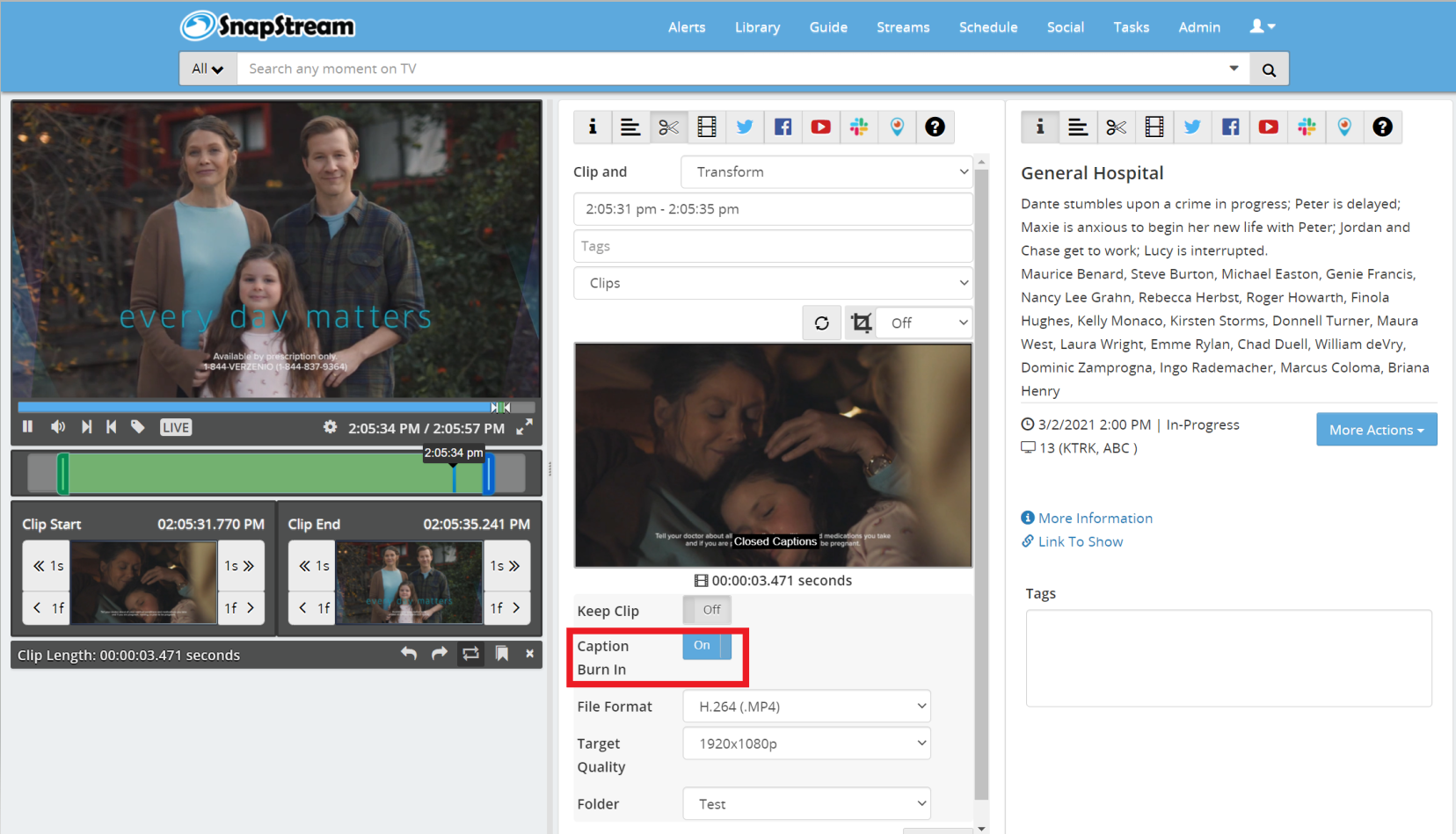This screenshot has width=1456, height=834.
Task: Redo the clip edit
Action: coord(440,654)
